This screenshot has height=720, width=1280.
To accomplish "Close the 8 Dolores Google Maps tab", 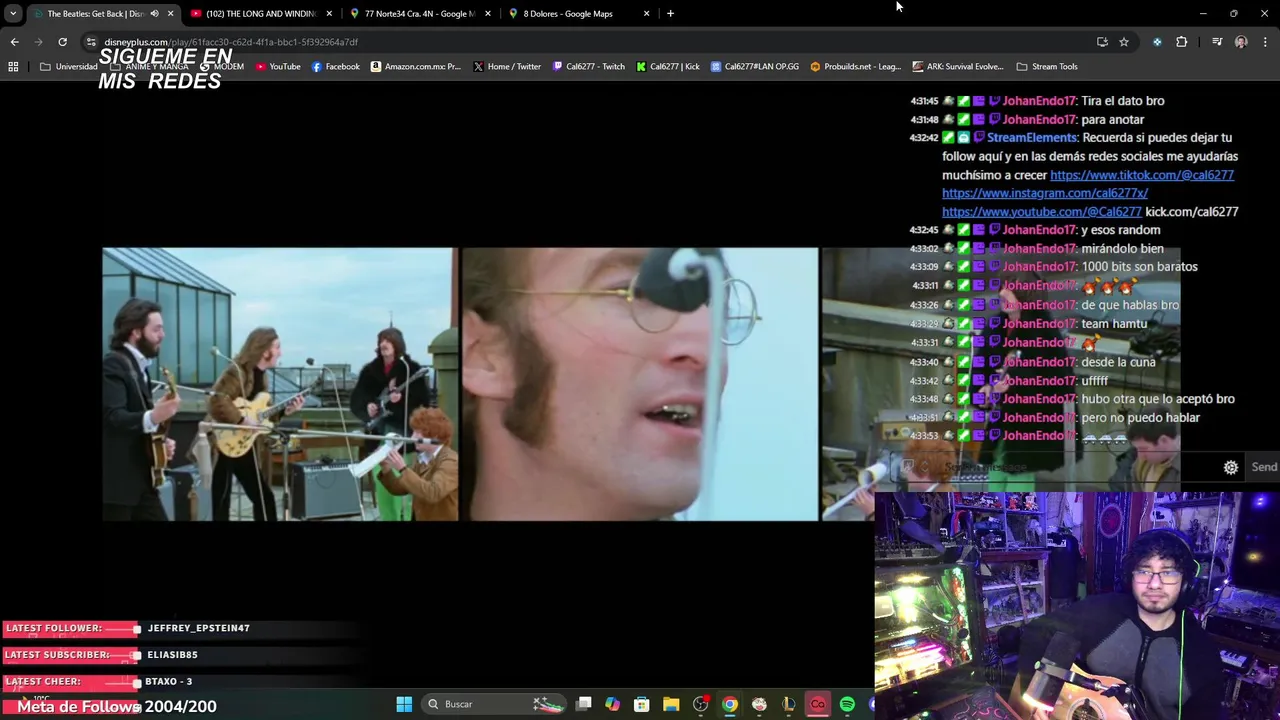I will (646, 14).
